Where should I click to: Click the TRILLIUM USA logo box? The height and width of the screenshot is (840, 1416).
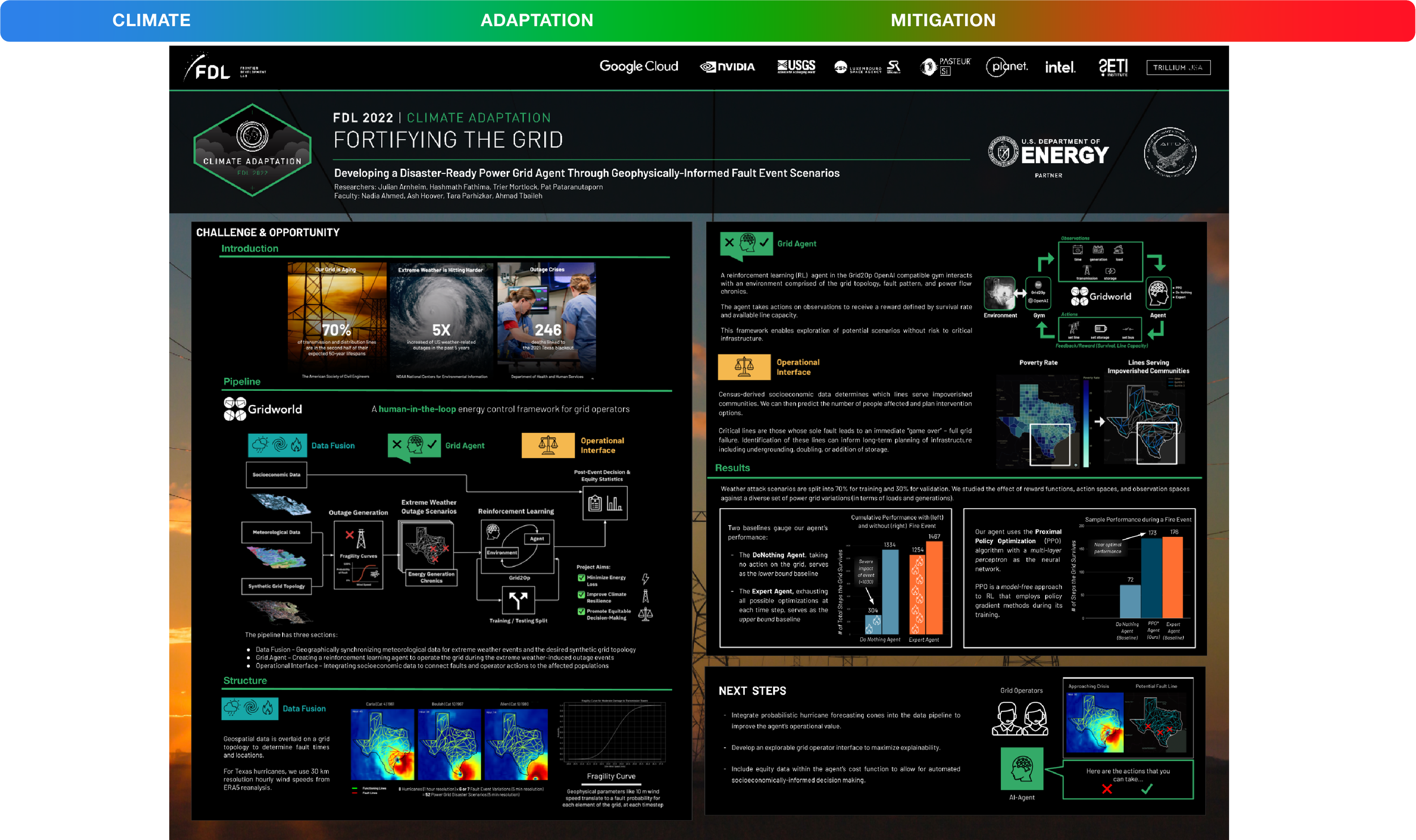(1178, 67)
